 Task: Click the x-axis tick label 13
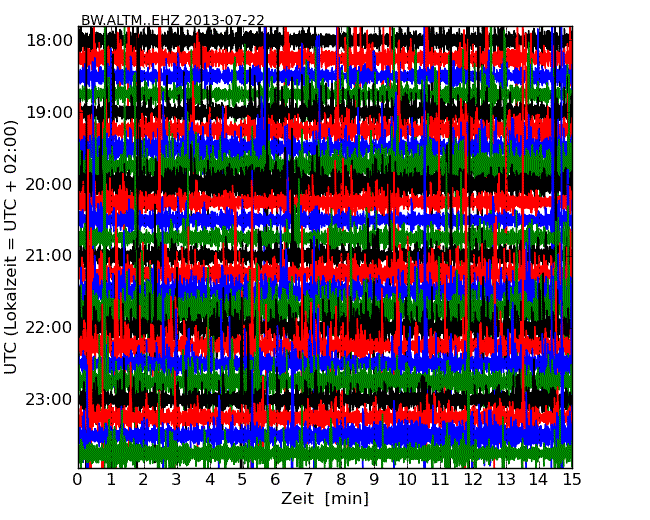click(506, 480)
